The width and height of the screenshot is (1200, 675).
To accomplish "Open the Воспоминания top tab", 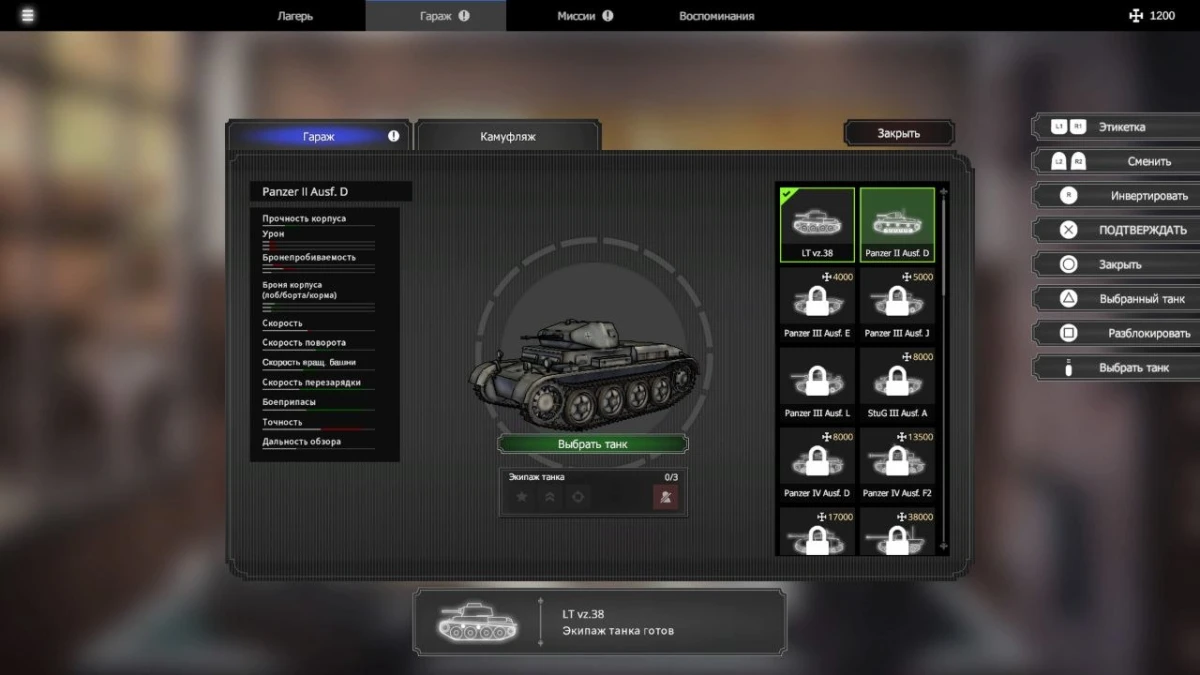I will point(717,16).
